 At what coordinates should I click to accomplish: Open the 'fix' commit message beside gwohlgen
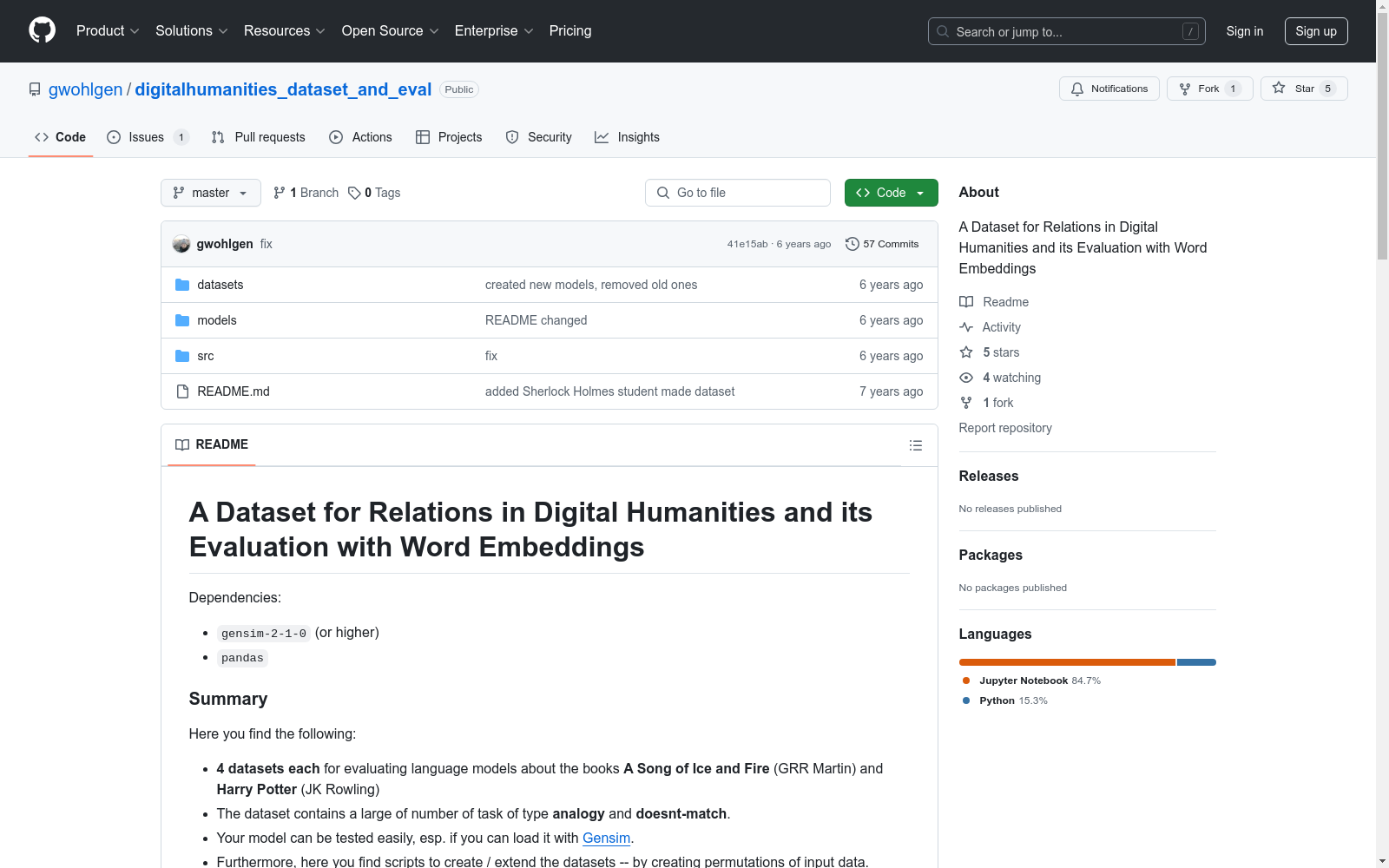point(267,244)
